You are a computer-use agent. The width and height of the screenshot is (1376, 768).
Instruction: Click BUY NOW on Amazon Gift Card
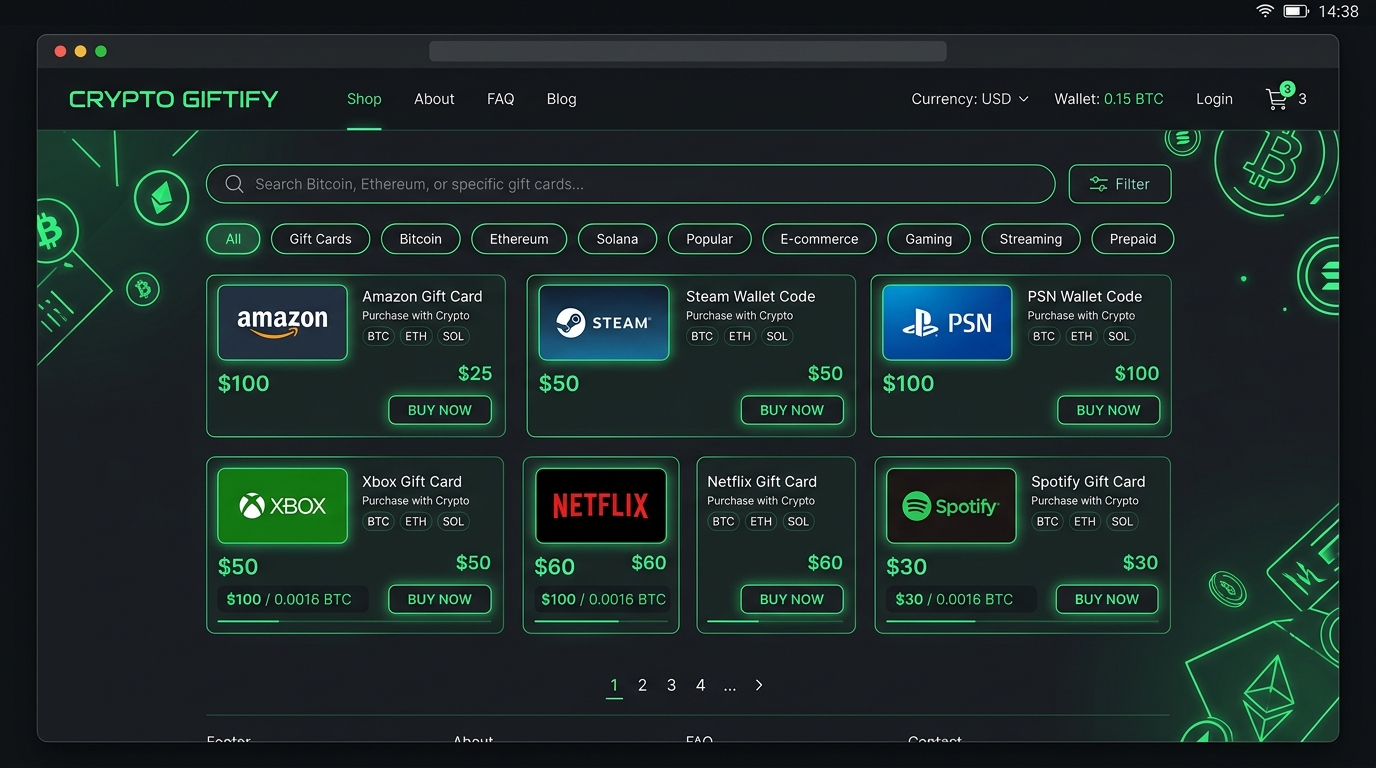tap(440, 410)
